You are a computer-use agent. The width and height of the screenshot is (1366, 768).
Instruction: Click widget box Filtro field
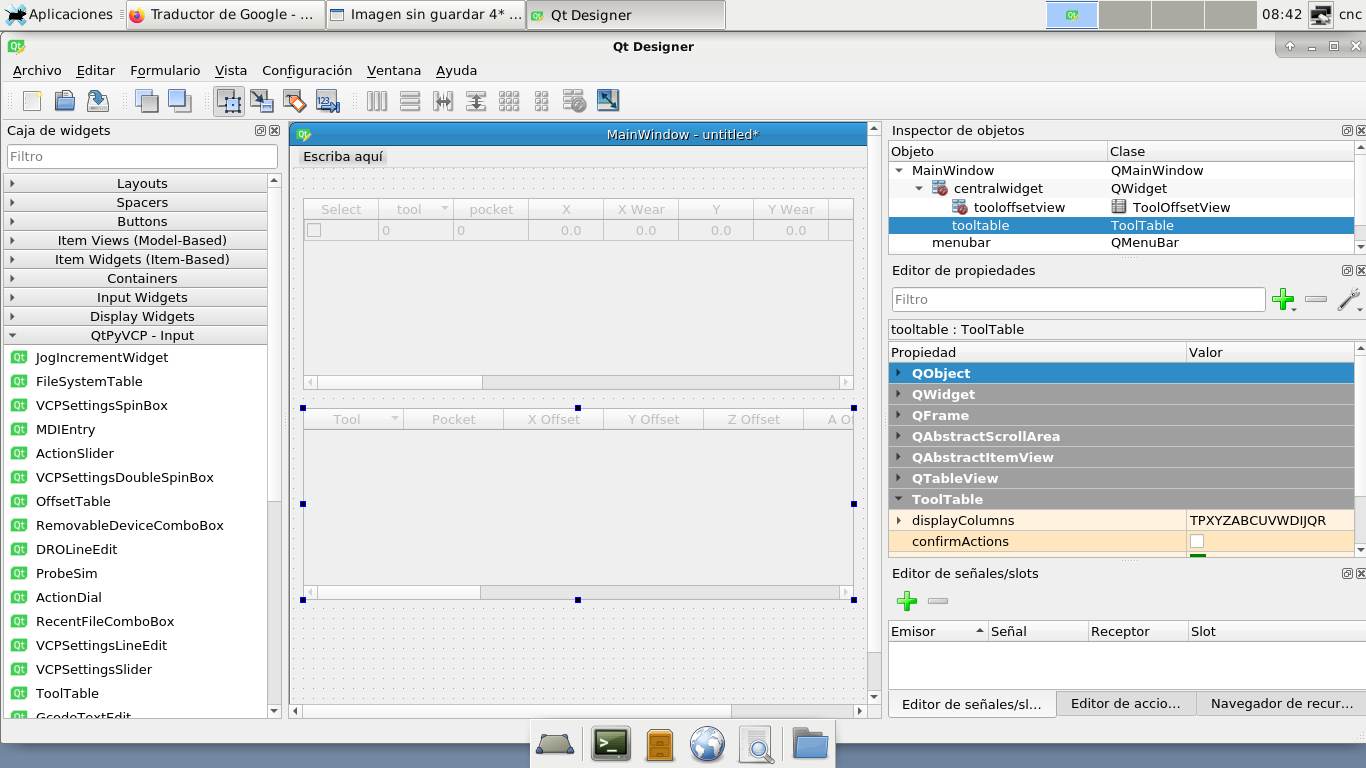coord(142,156)
